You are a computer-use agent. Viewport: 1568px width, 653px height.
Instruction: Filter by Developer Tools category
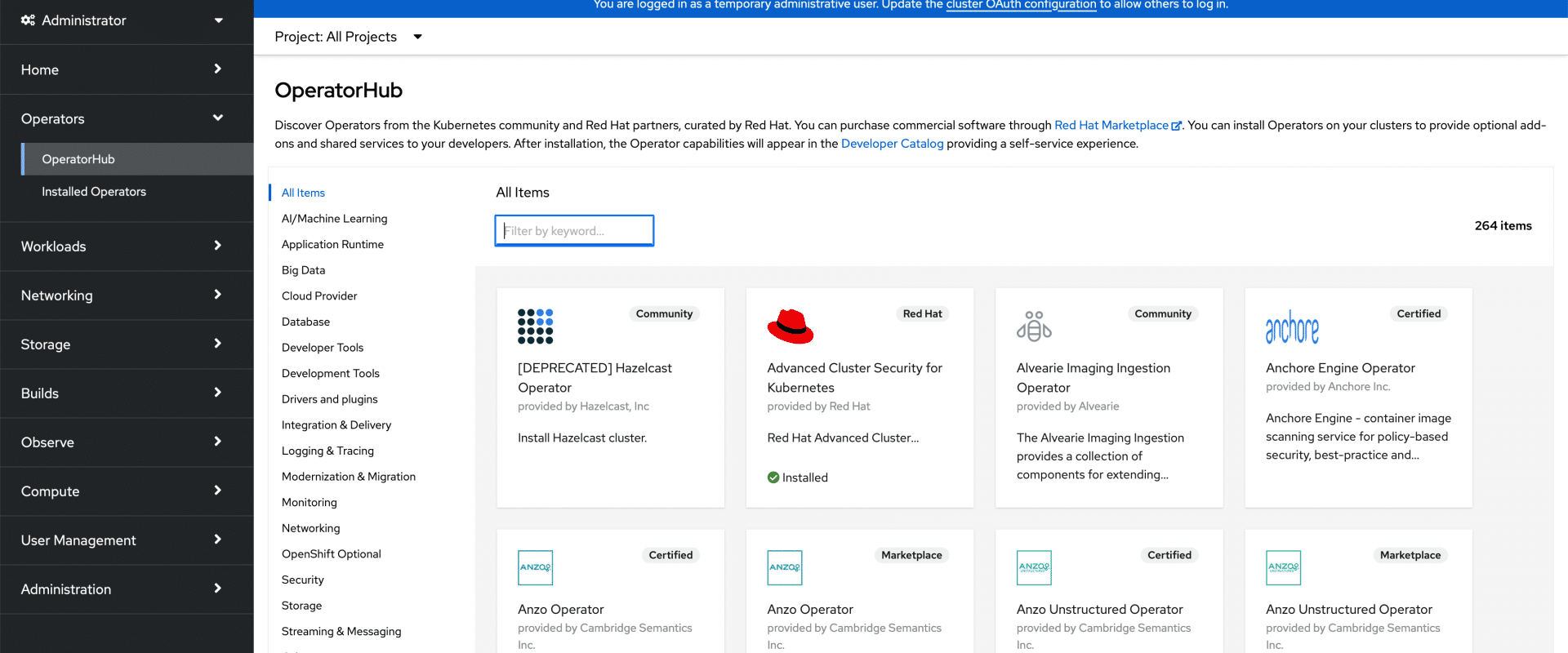[323, 348]
